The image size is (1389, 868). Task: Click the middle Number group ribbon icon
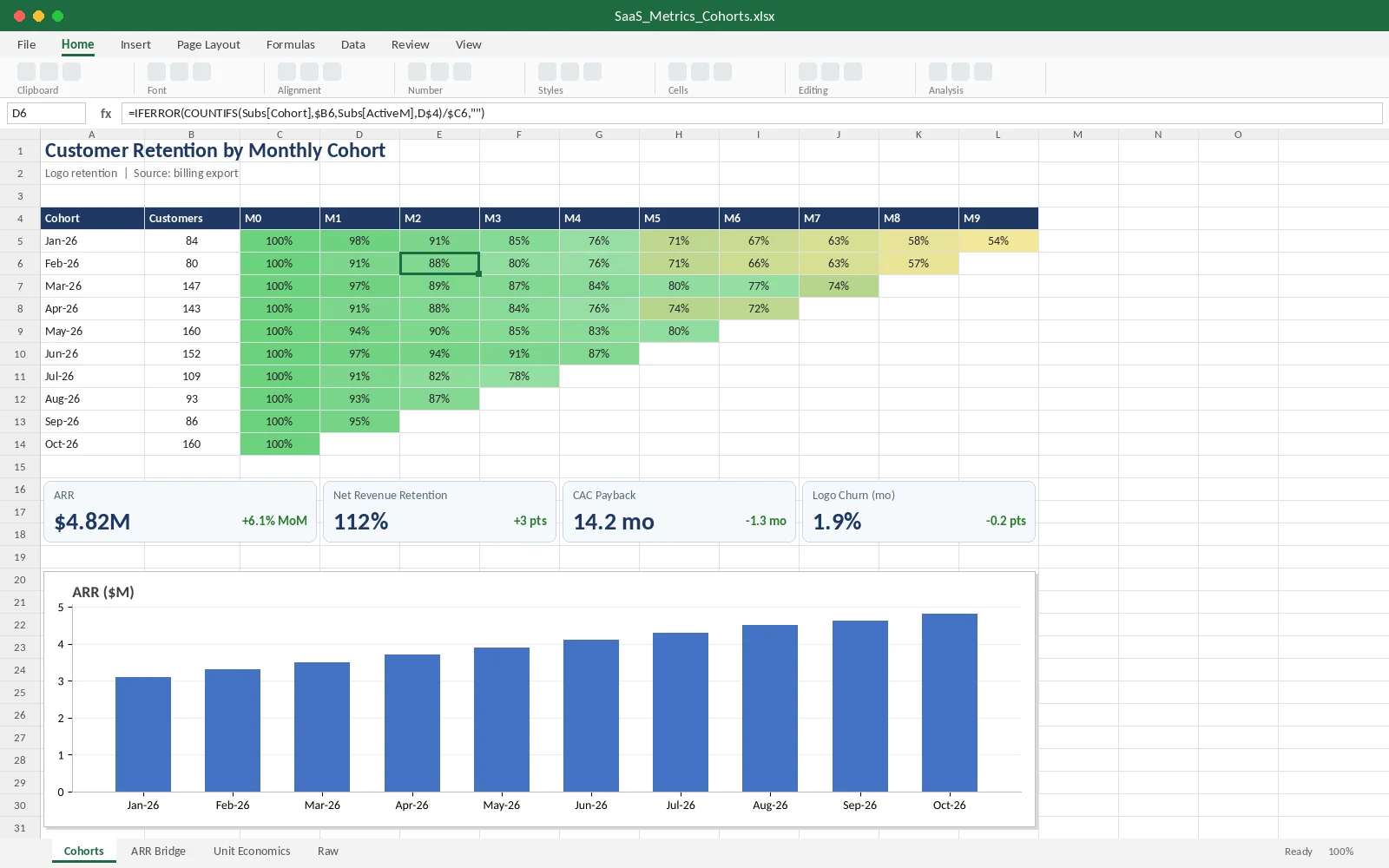(440, 72)
